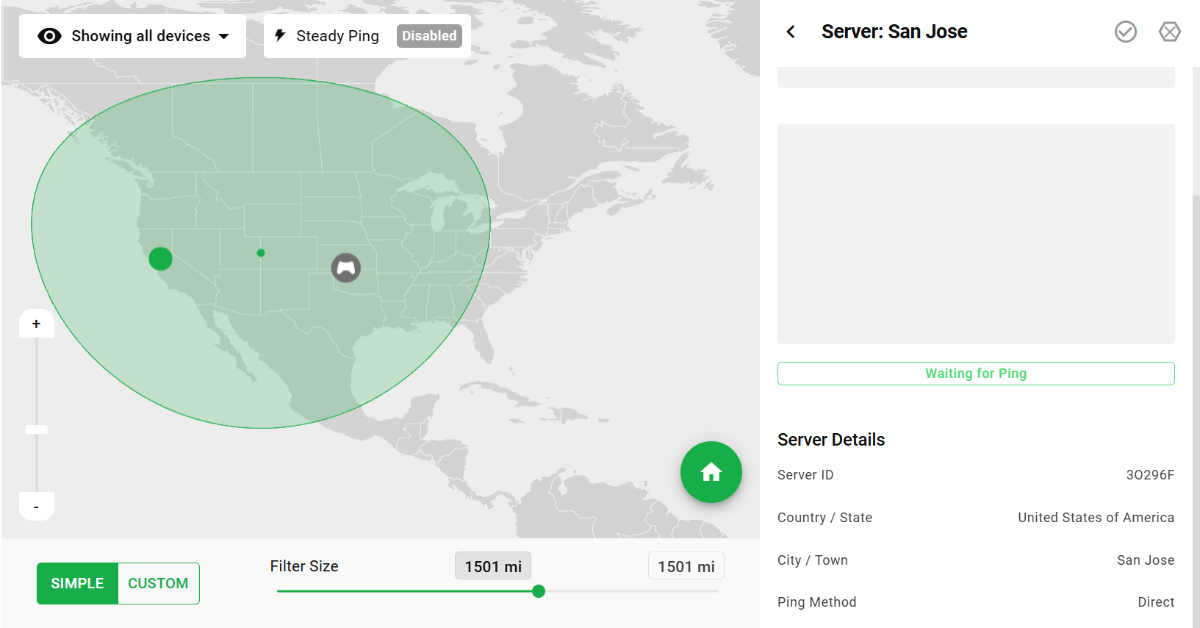Click the small green server dot on the map
The height and width of the screenshot is (628, 1200).
pyautogui.click(x=261, y=253)
